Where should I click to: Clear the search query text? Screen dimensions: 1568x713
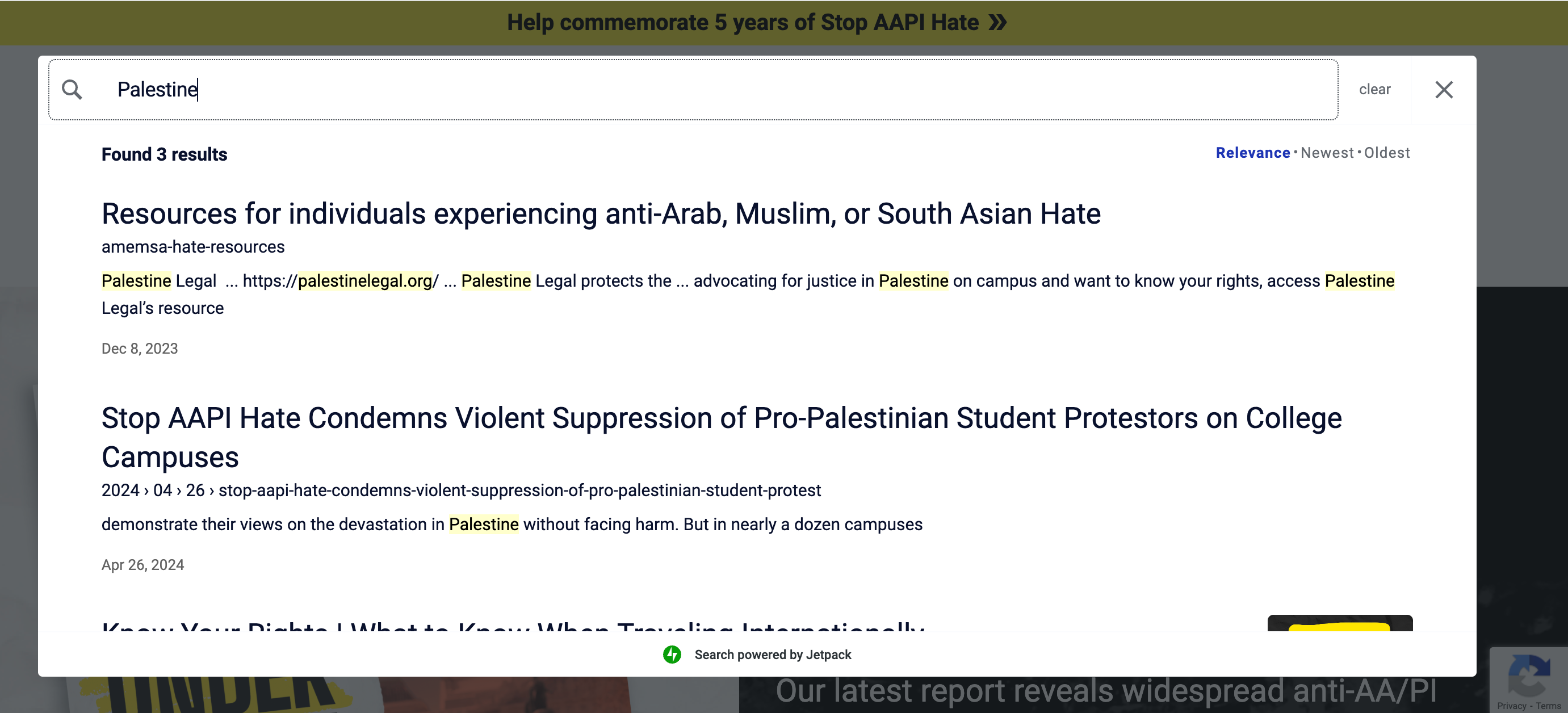point(1374,90)
